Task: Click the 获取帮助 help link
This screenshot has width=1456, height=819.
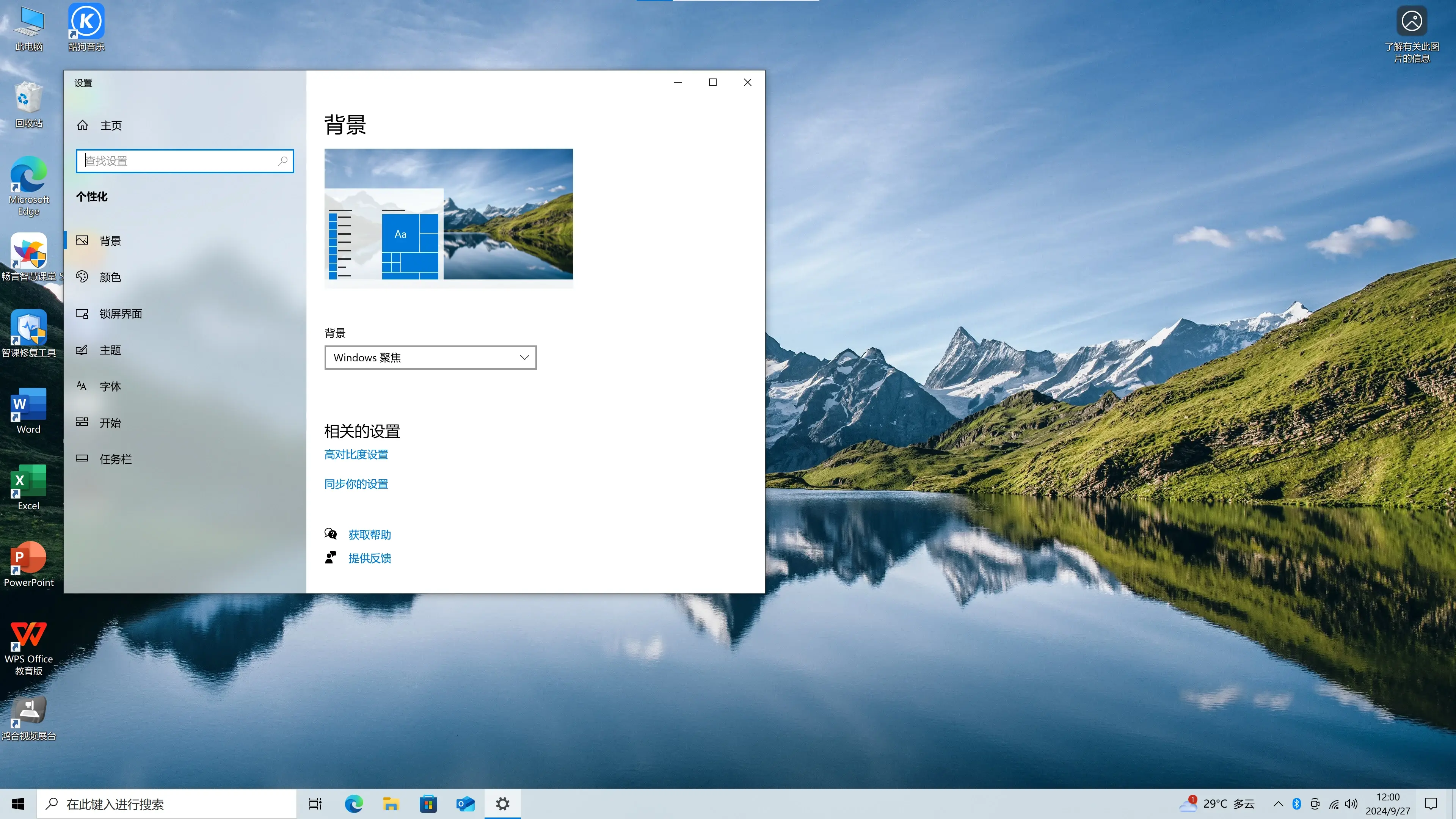Action: point(369,535)
